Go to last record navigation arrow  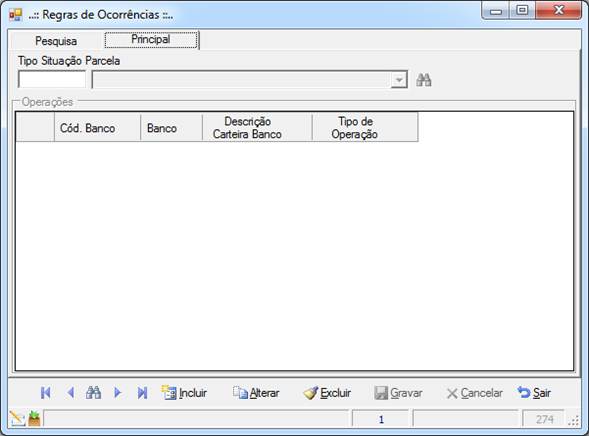click(x=142, y=393)
